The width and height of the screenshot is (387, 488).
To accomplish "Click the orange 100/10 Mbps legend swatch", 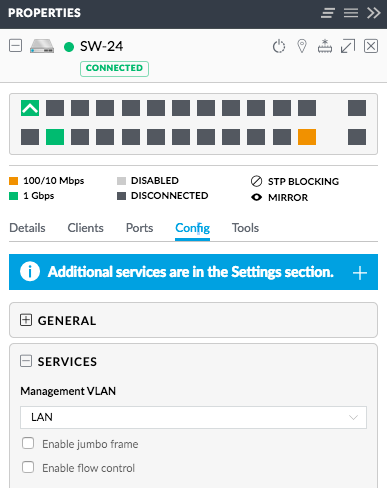I will click(13, 181).
